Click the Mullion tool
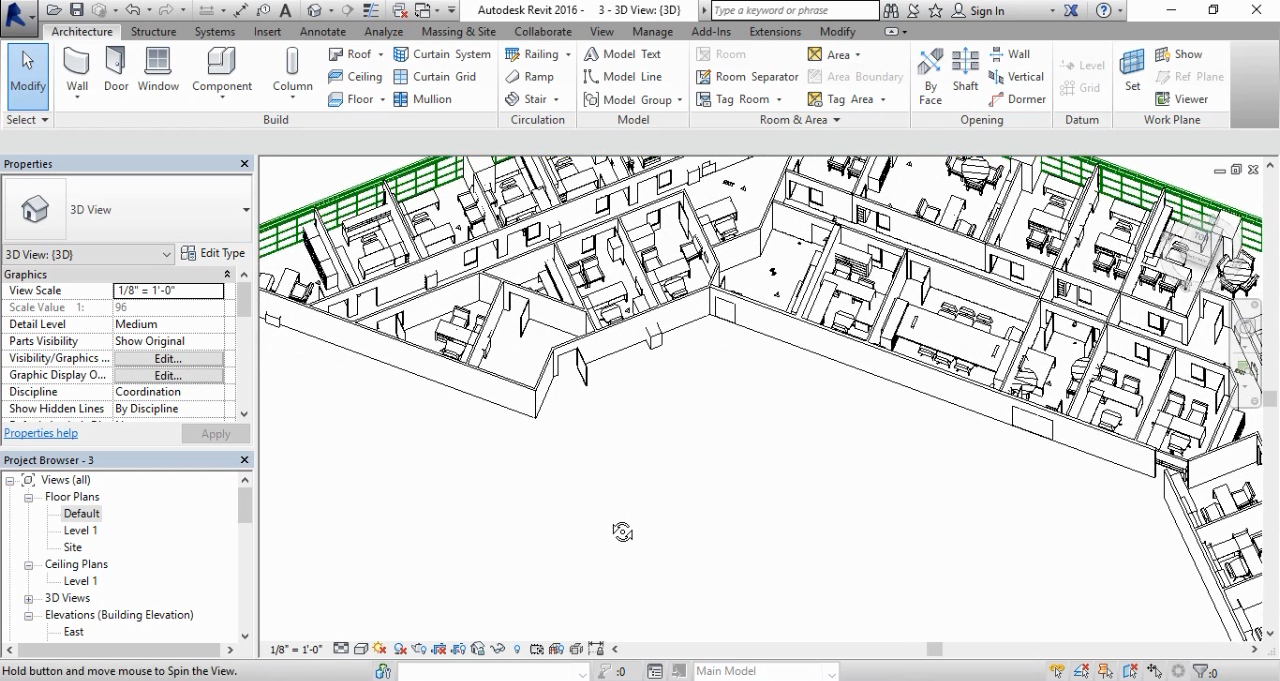1280x681 pixels. 422,99
